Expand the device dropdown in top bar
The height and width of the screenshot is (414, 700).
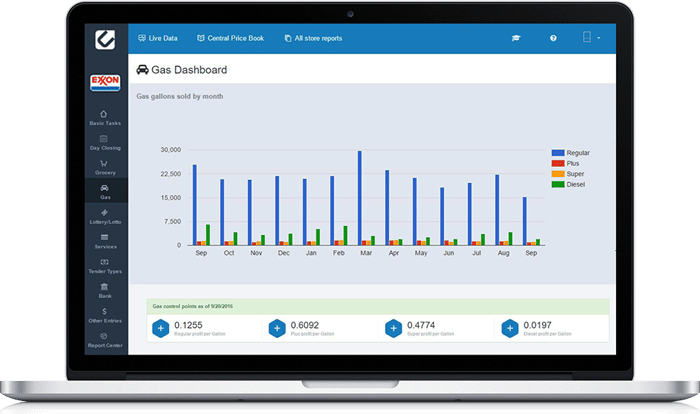(590, 38)
